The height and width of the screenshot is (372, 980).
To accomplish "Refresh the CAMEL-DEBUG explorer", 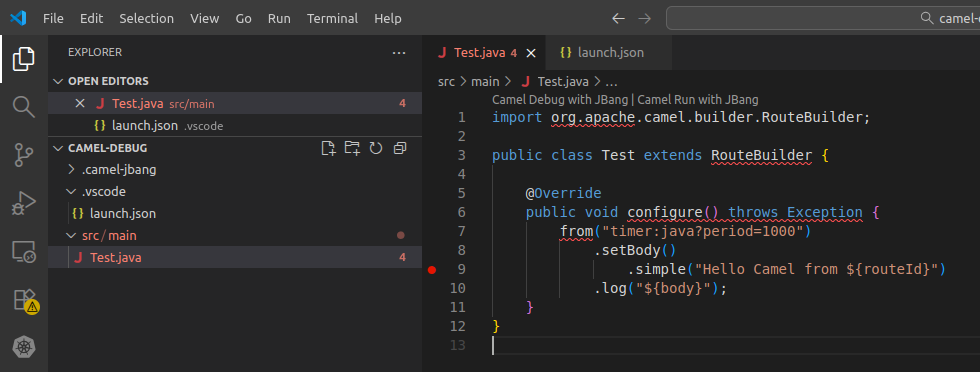I will tap(376, 148).
